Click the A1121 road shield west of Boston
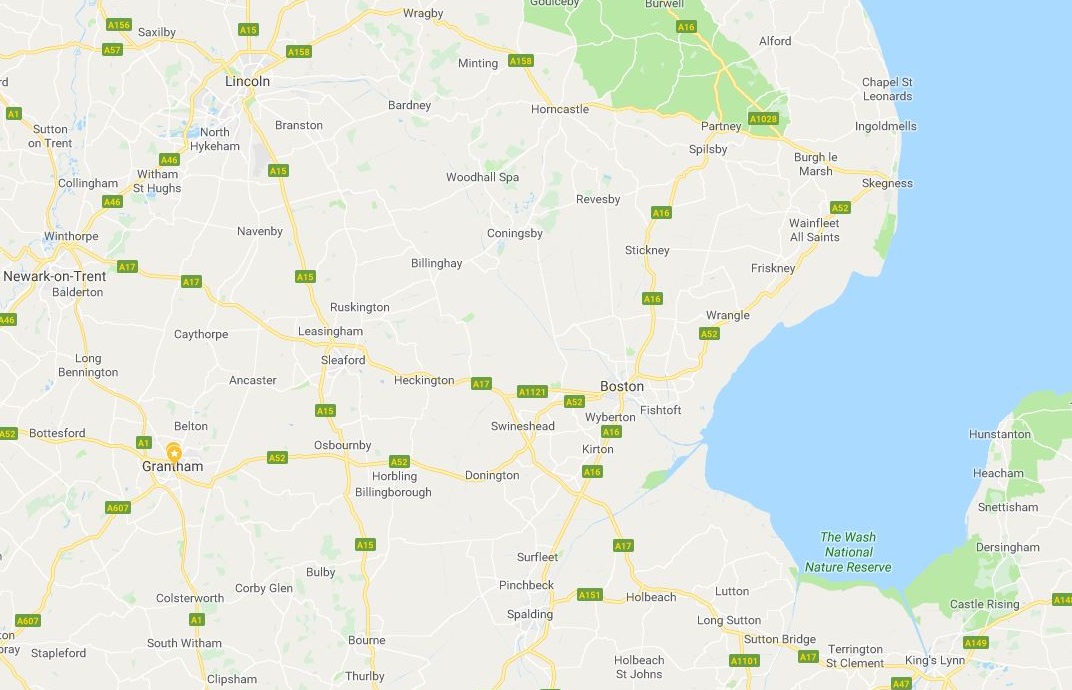 point(532,392)
